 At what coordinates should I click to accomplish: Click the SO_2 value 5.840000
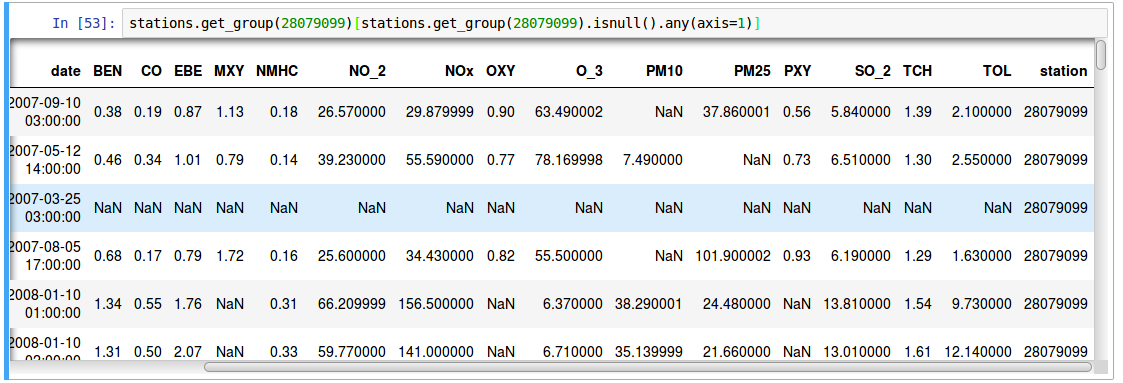pyautogui.click(x=862, y=112)
